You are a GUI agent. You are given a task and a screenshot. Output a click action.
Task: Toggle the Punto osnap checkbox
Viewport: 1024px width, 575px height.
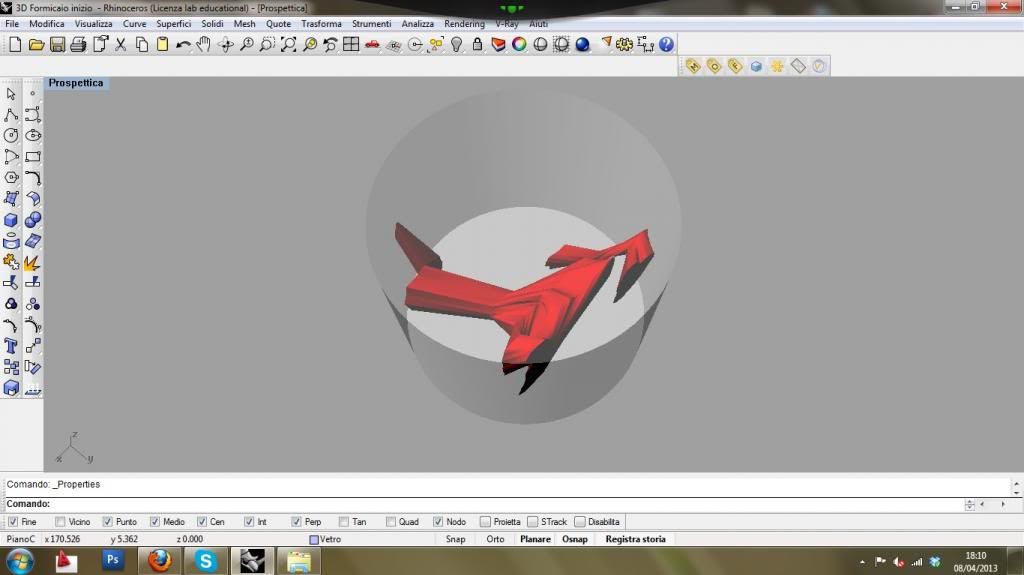pos(108,522)
